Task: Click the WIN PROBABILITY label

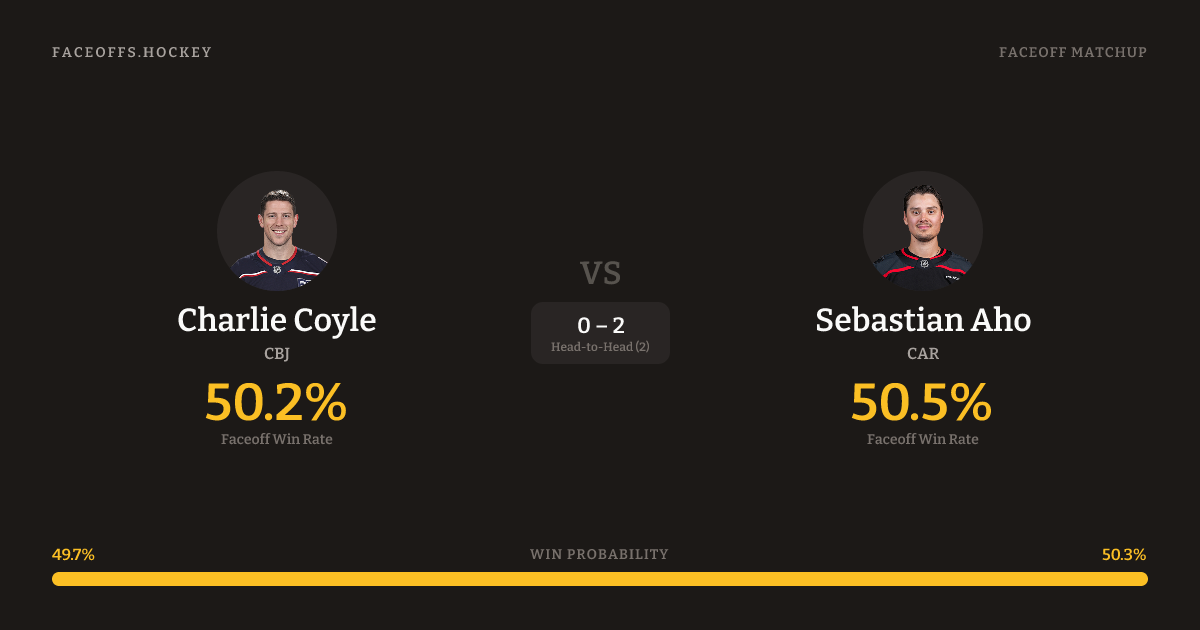Action: click(599, 554)
